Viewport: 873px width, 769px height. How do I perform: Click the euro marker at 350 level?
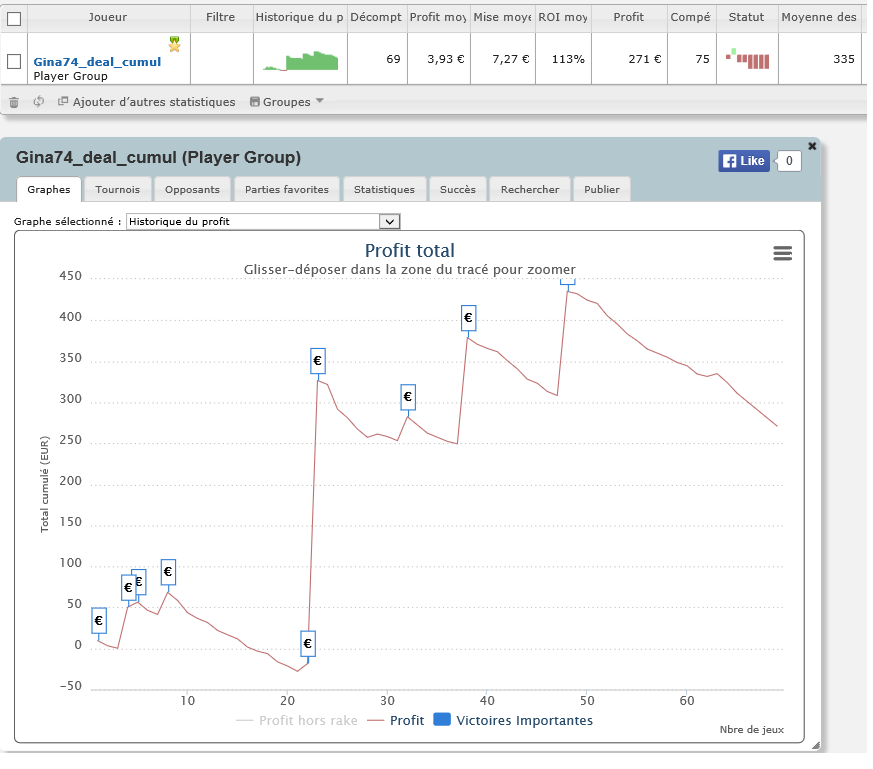pos(317,361)
